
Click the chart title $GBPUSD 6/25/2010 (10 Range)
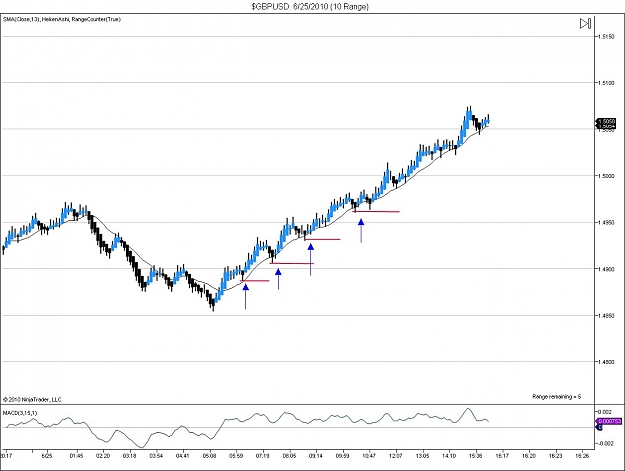pyautogui.click(x=310, y=6)
